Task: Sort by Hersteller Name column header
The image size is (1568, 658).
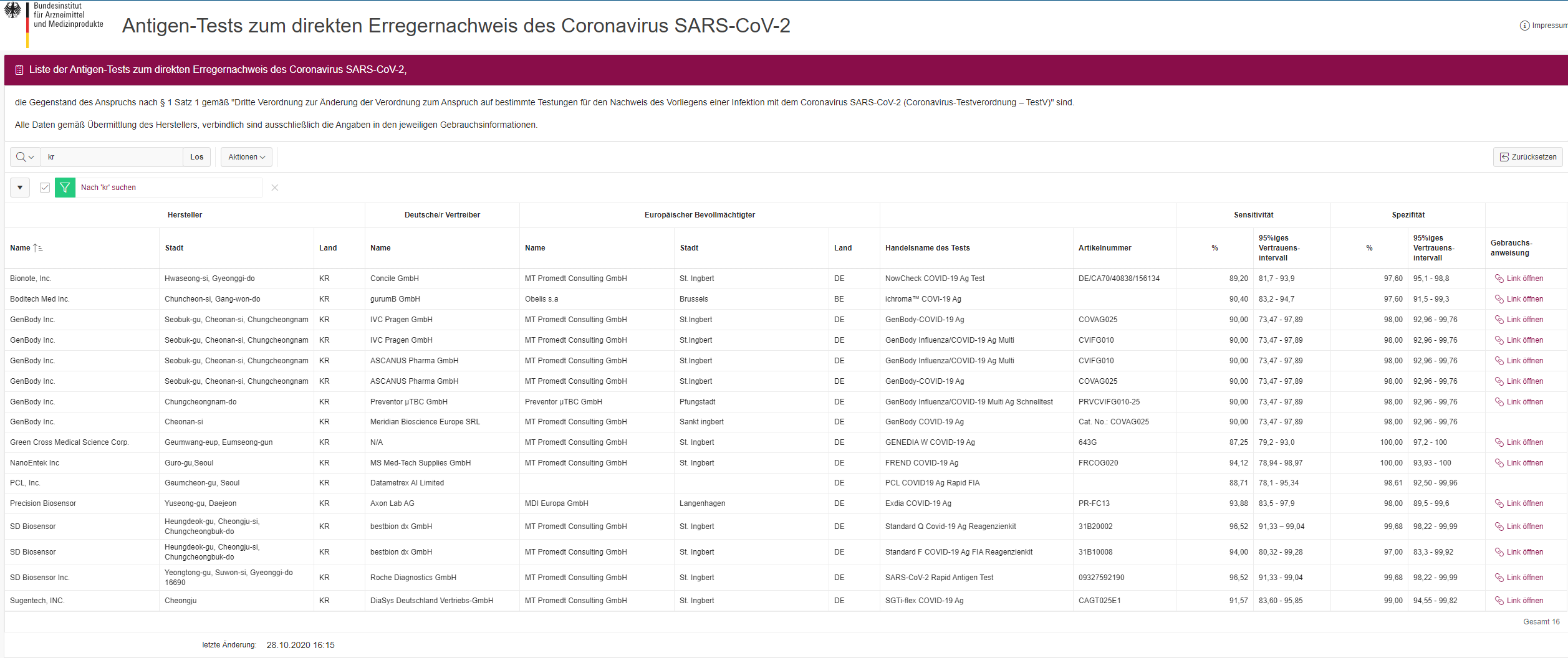Action: [x=21, y=248]
